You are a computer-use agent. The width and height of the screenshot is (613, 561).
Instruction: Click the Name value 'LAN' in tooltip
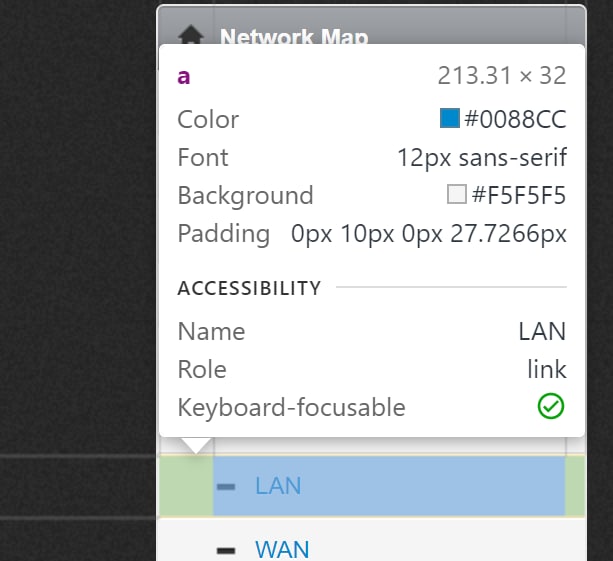tap(542, 331)
